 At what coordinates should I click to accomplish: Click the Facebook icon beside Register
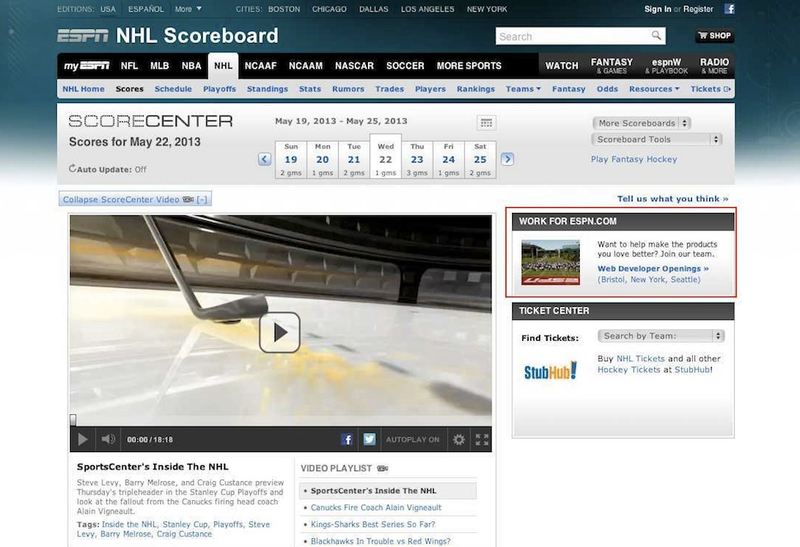(730, 9)
